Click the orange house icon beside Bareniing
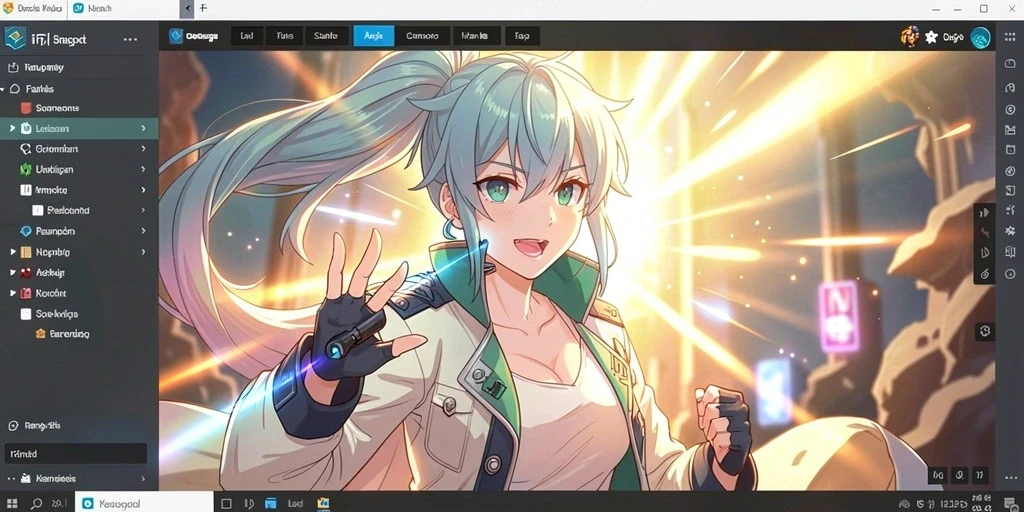Image resolution: width=1024 pixels, height=512 pixels. click(40, 334)
